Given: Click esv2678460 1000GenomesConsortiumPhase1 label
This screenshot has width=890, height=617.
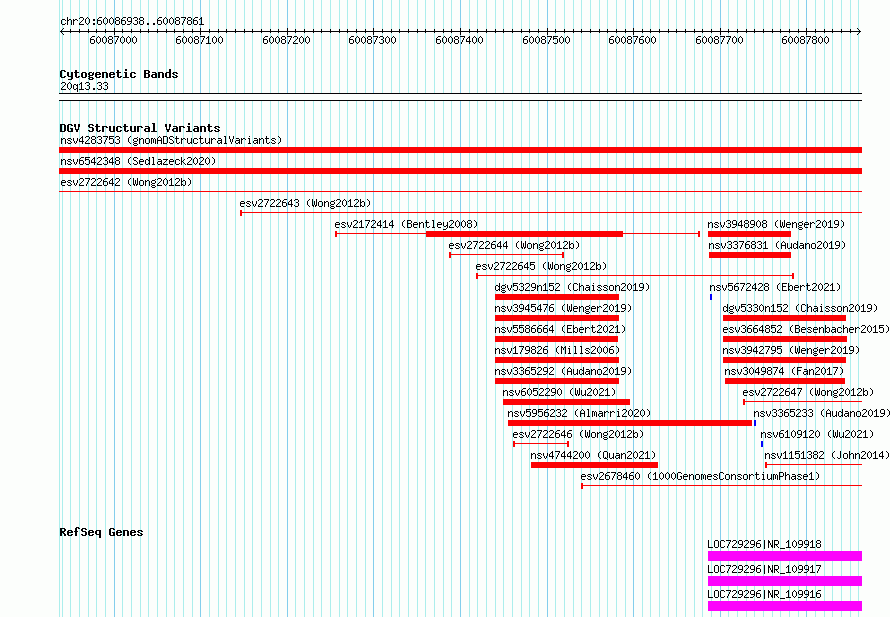Looking at the screenshot, I should (700, 476).
